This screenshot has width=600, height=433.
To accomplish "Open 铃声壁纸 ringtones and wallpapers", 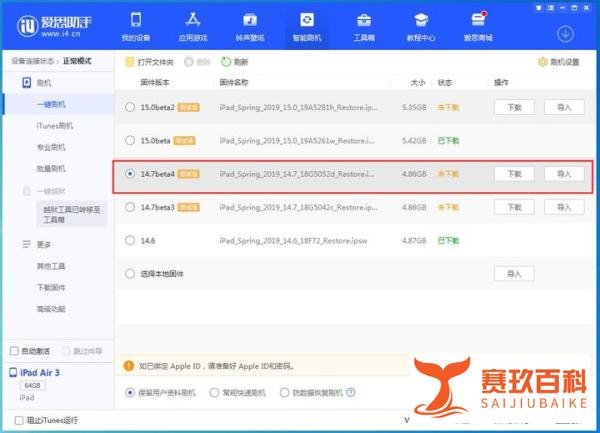I will 250,26.
